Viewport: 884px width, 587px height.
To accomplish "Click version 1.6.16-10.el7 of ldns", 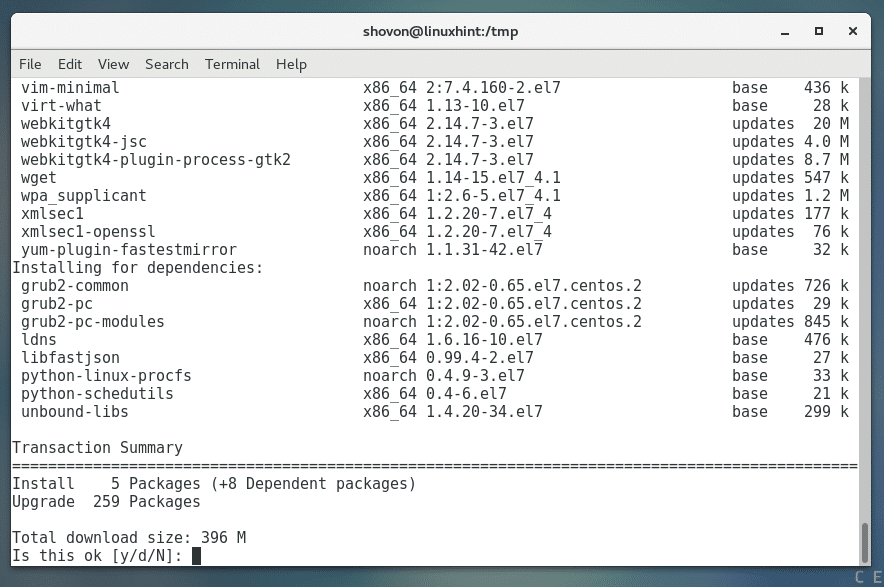I will [484, 340].
